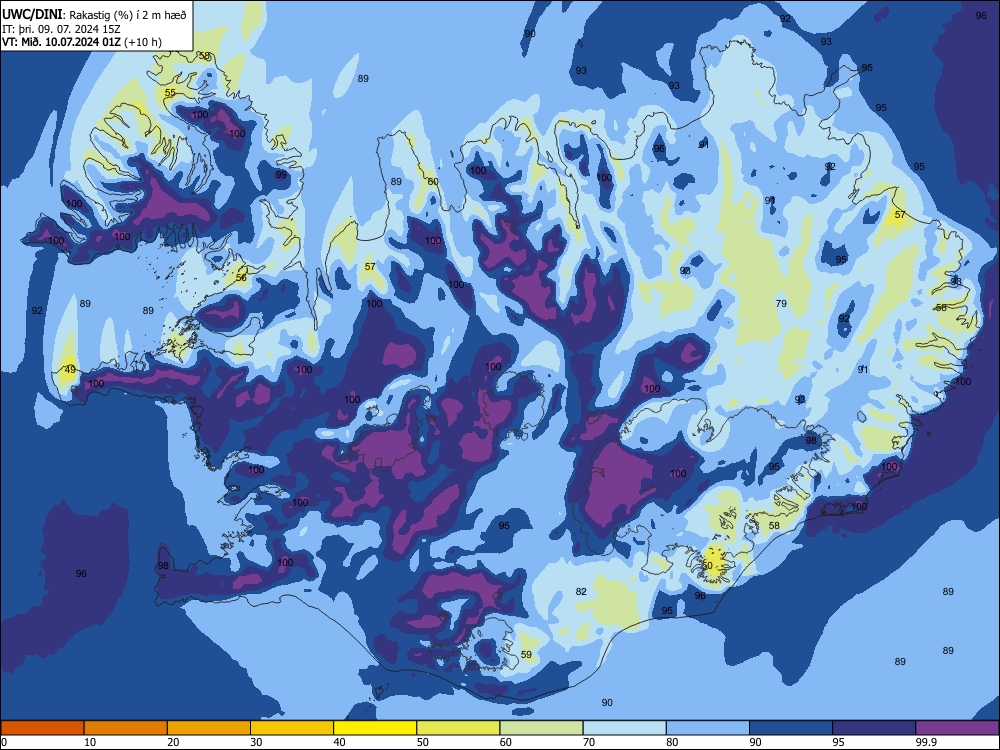Click the 30–40 amber legend swatch
This screenshot has height=750, width=1000.
click(291, 728)
